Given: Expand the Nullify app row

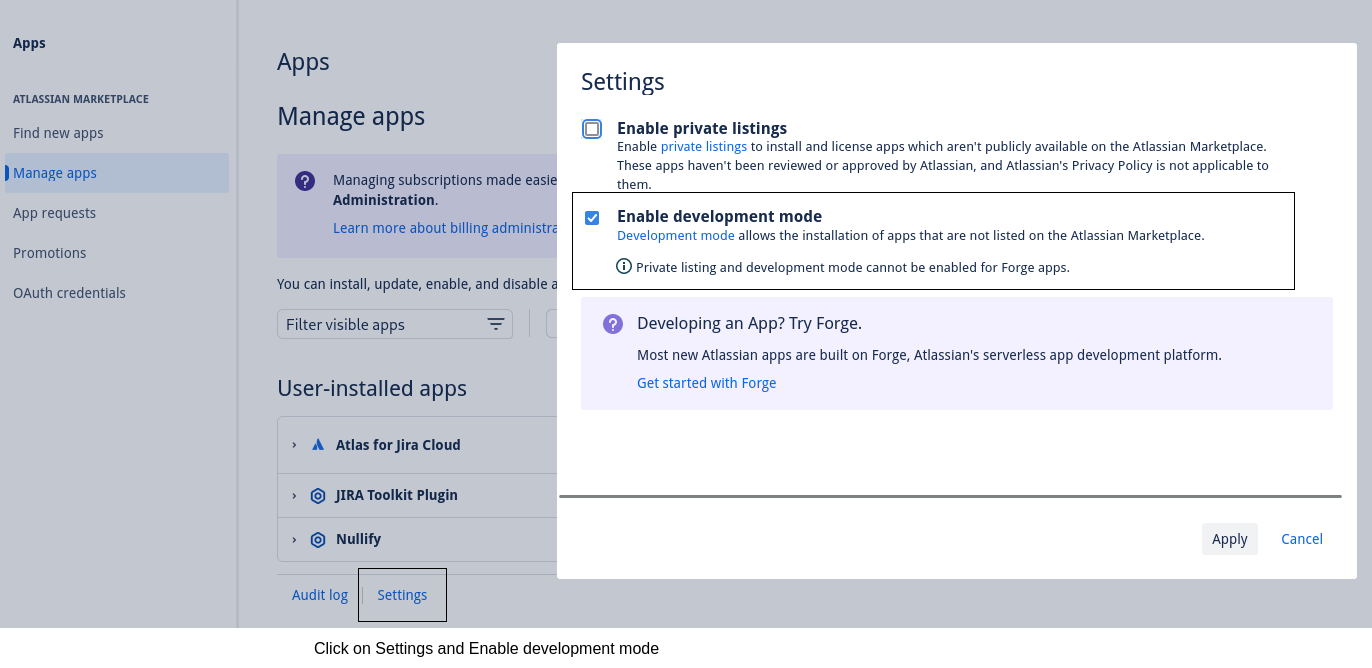Looking at the screenshot, I should click(x=294, y=539).
